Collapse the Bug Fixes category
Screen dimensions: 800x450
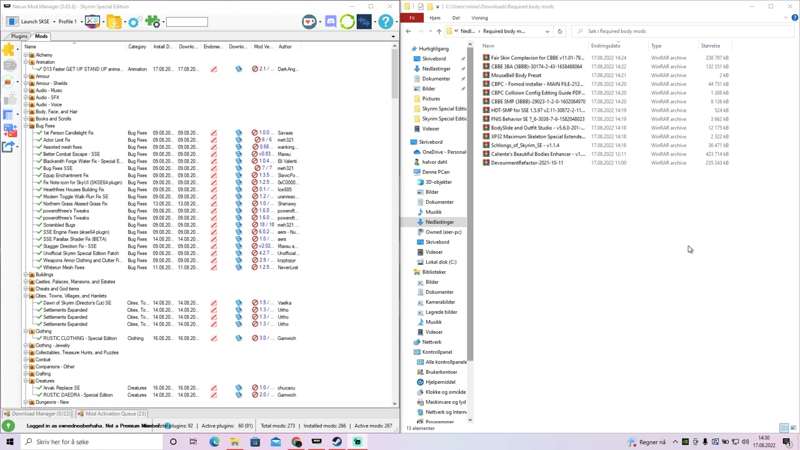click(26, 126)
